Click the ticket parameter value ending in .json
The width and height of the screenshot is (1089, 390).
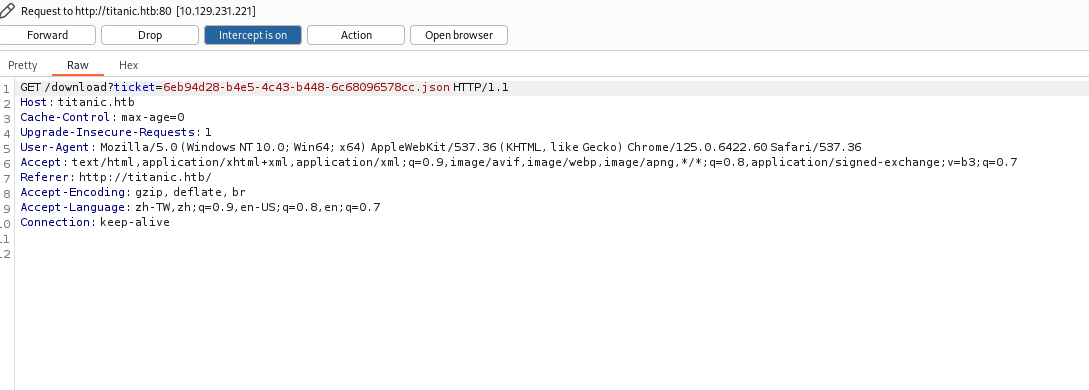pyautogui.click(x=306, y=87)
